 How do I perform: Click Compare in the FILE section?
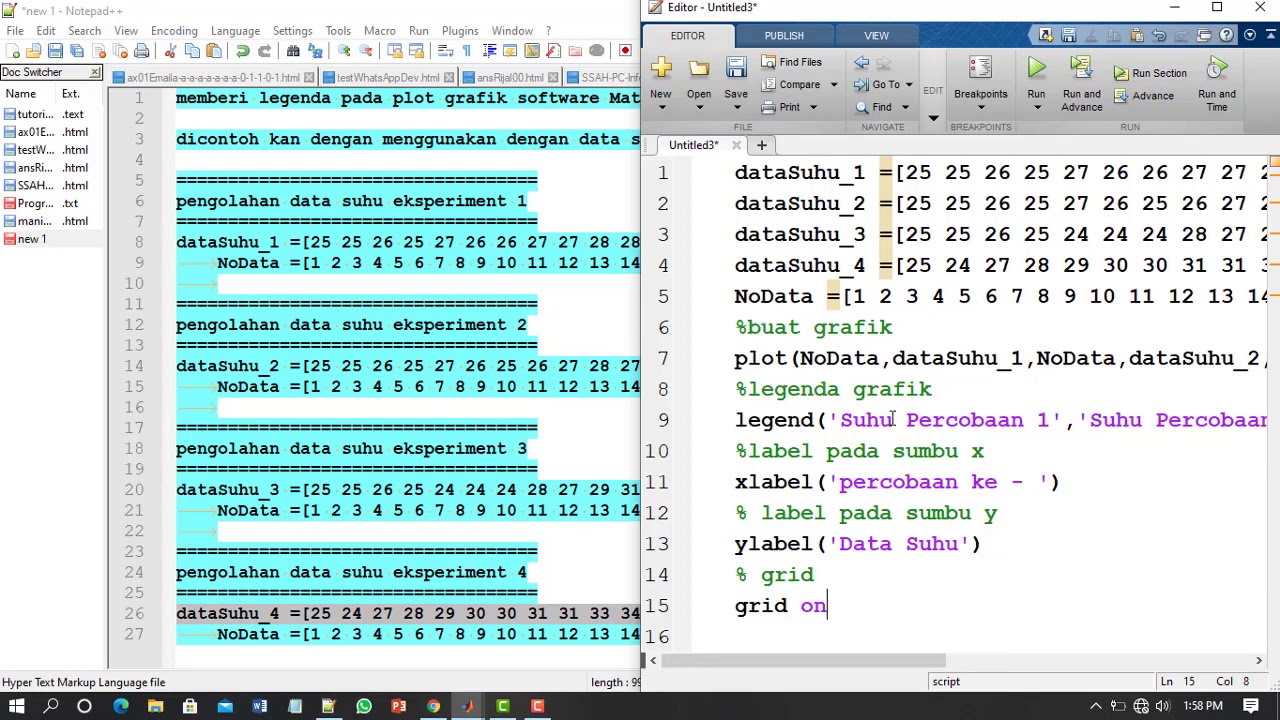pyautogui.click(x=791, y=84)
